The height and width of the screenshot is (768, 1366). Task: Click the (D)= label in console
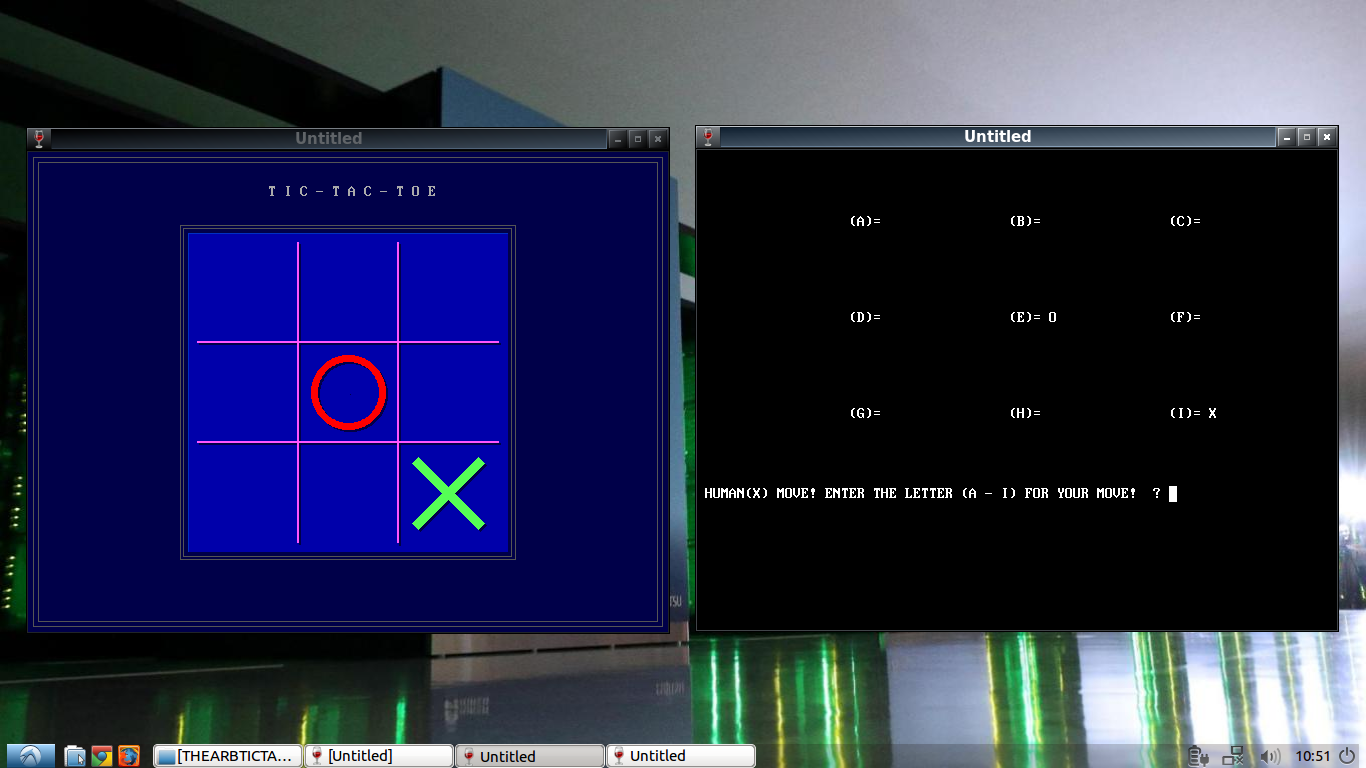tap(865, 317)
